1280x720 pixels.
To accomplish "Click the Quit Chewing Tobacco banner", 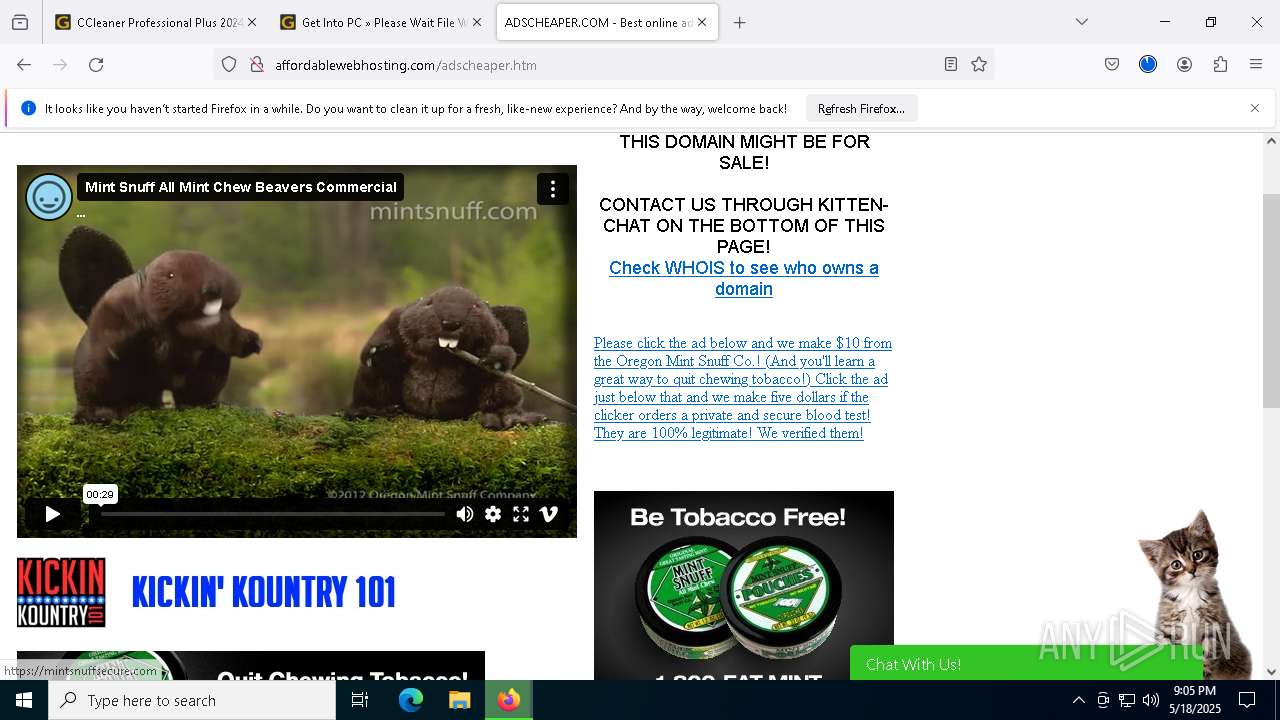I will (x=251, y=666).
